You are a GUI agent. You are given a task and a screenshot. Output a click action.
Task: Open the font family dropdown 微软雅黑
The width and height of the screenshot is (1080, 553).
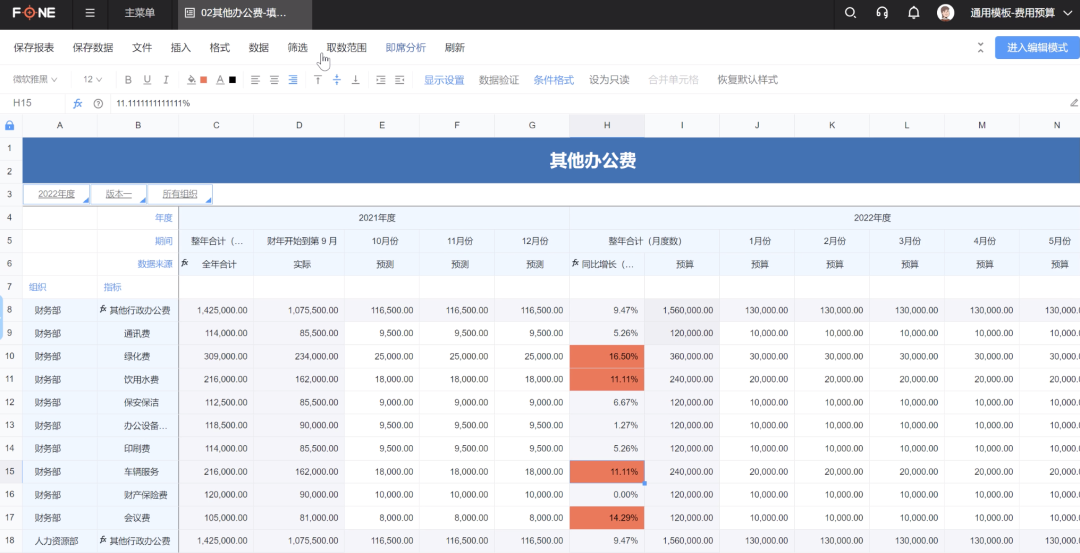[x=35, y=80]
